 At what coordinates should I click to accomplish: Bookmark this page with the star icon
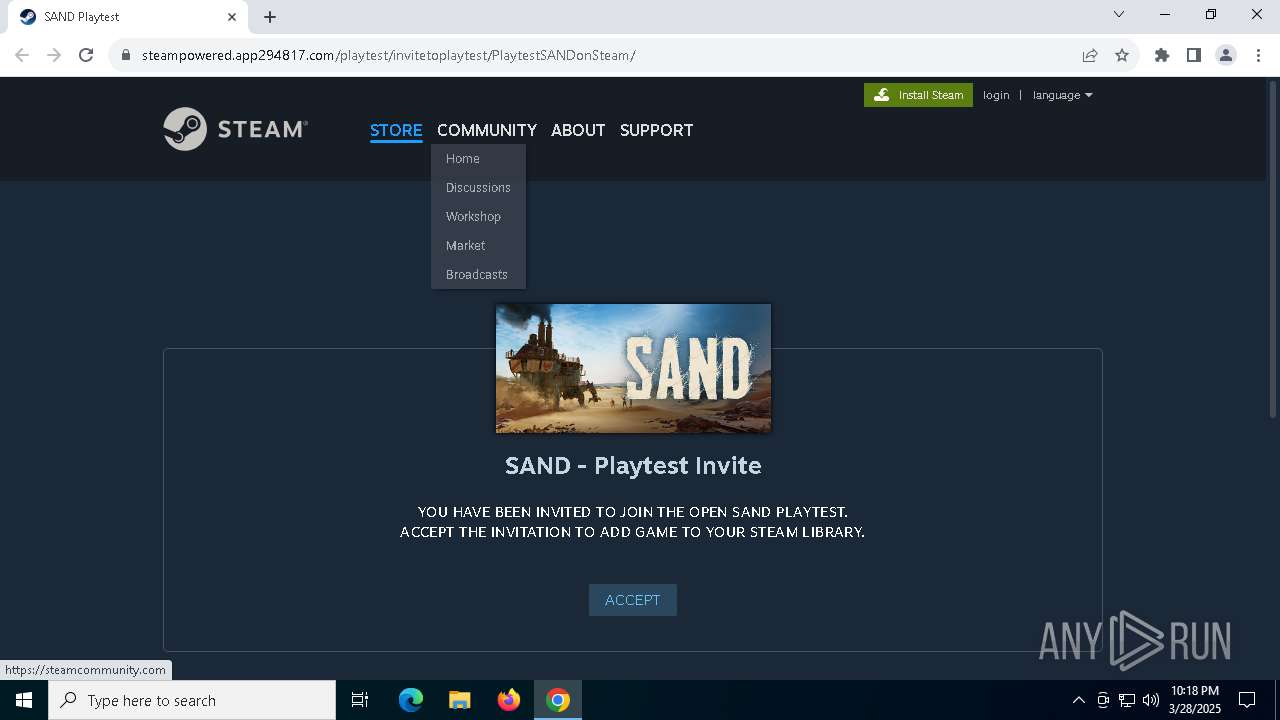pos(1122,55)
